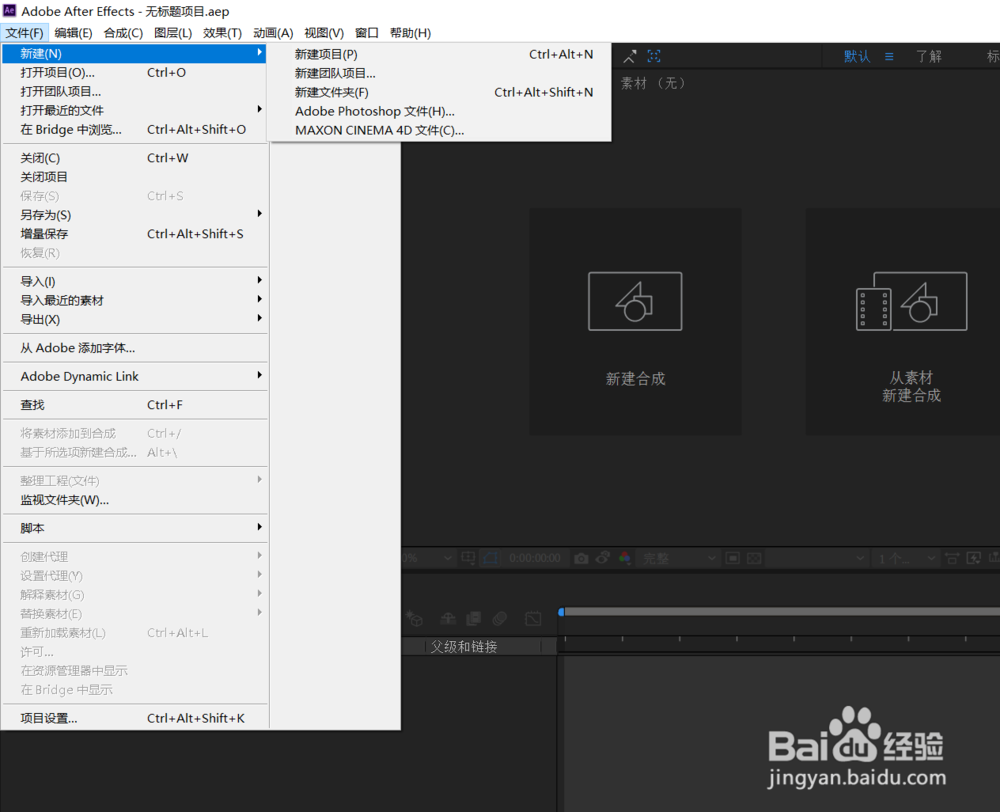1000x812 pixels.
Task: Switch to the 了解 workspace
Action: (x=929, y=56)
